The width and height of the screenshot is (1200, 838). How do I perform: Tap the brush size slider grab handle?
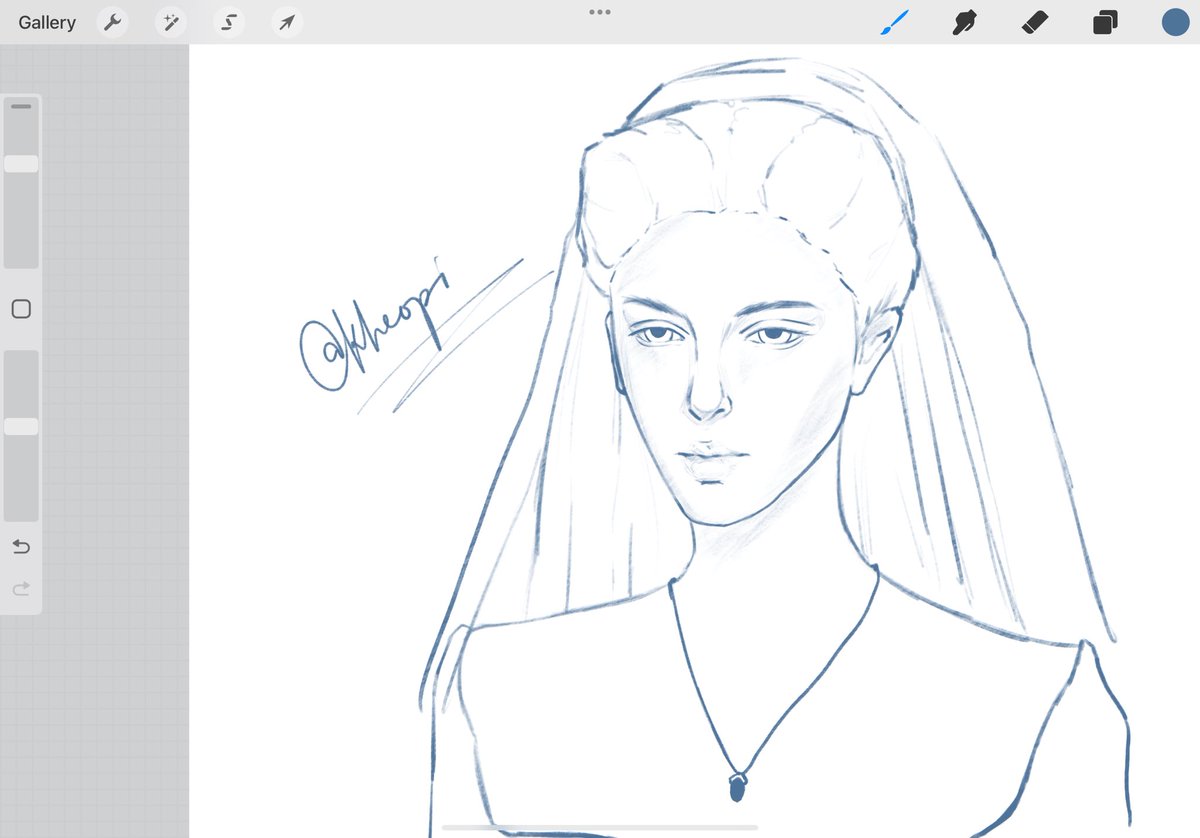(20, 163)
